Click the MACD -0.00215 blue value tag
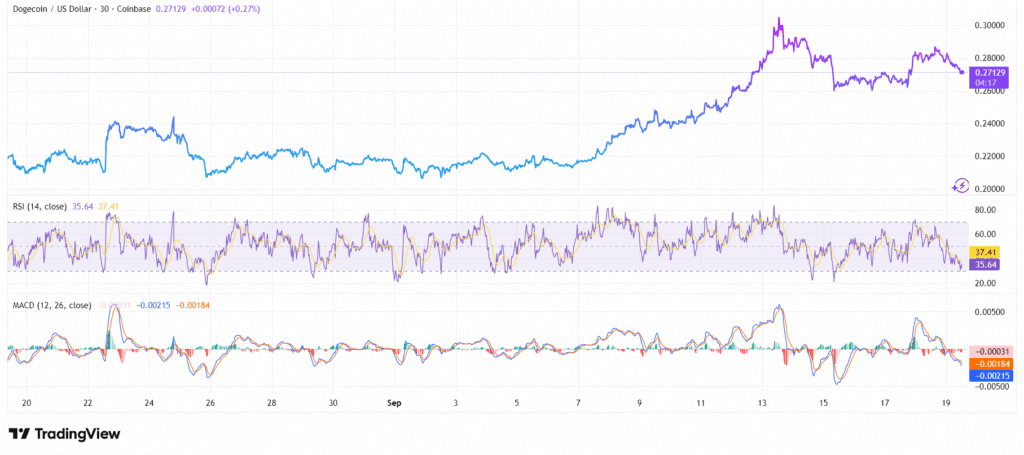This screenshot has height=455, width=1024. 989,375
